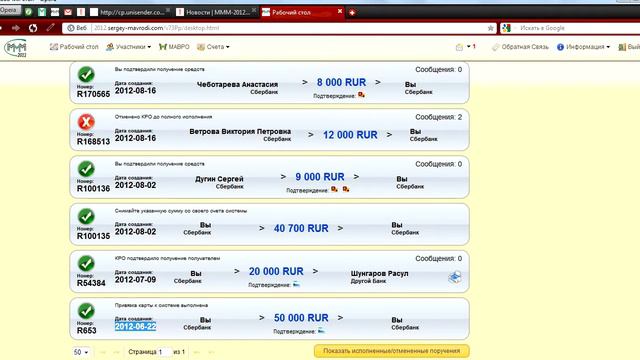Open the Opera menu button
640x360 pixels.
tap(10, 10)
